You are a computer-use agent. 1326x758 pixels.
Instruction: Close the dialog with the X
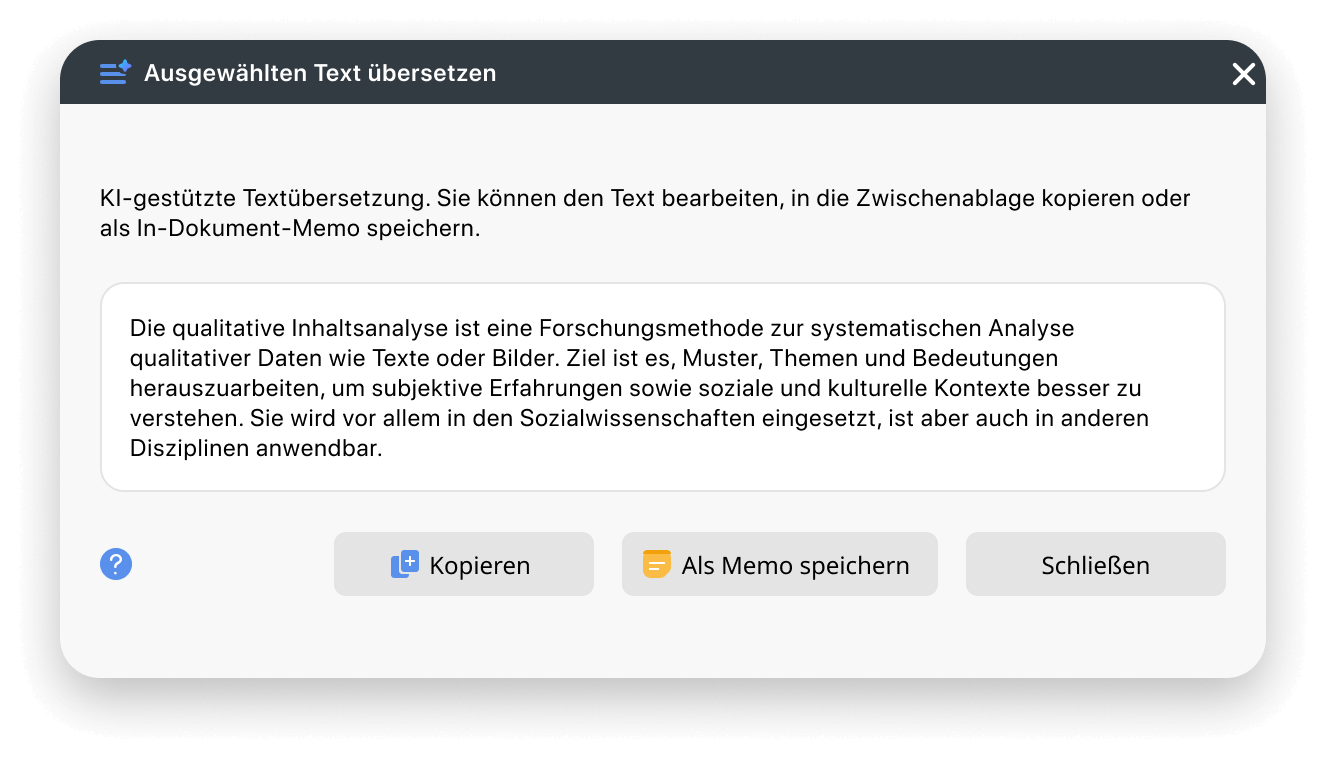pos(1243,74)
